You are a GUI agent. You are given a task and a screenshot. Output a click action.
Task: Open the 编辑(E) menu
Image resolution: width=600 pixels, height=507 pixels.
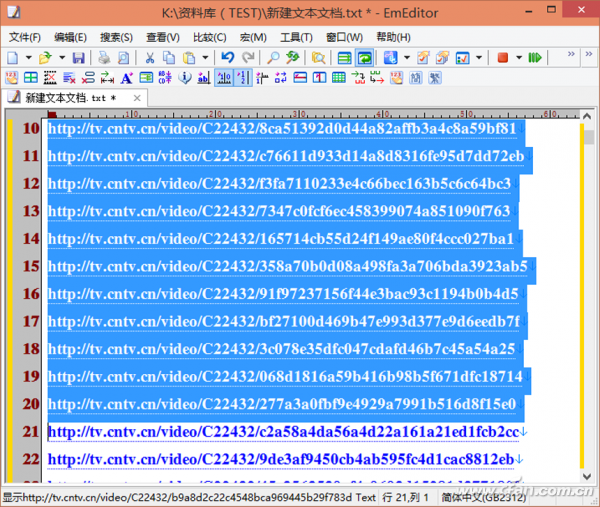(70, 37)
